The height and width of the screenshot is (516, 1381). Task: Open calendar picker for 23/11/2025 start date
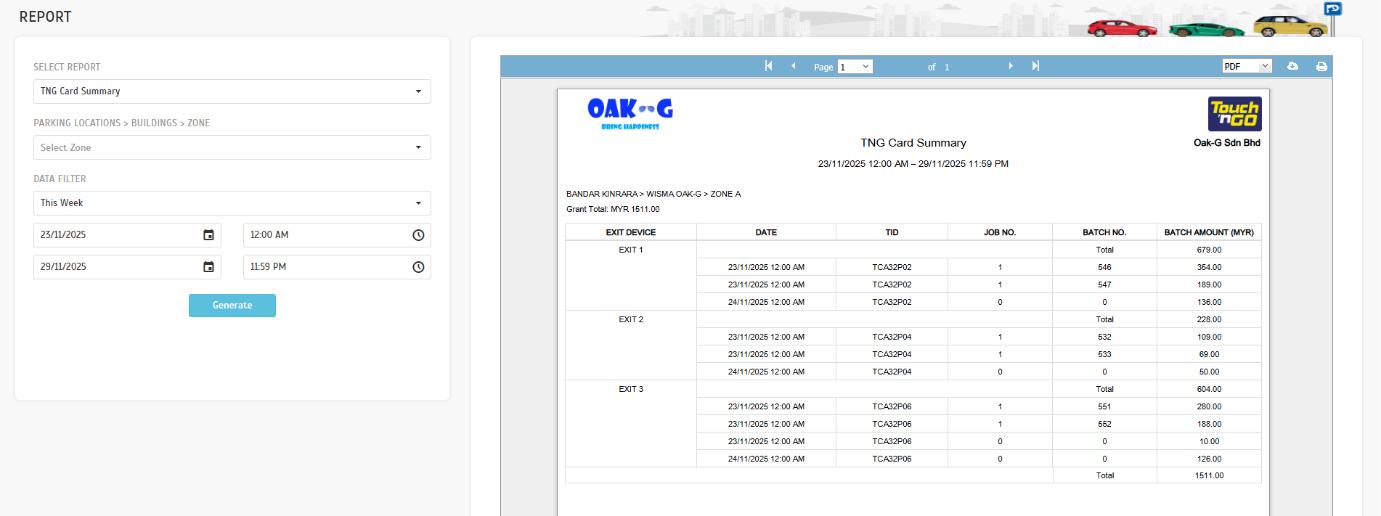pos(209,235)
